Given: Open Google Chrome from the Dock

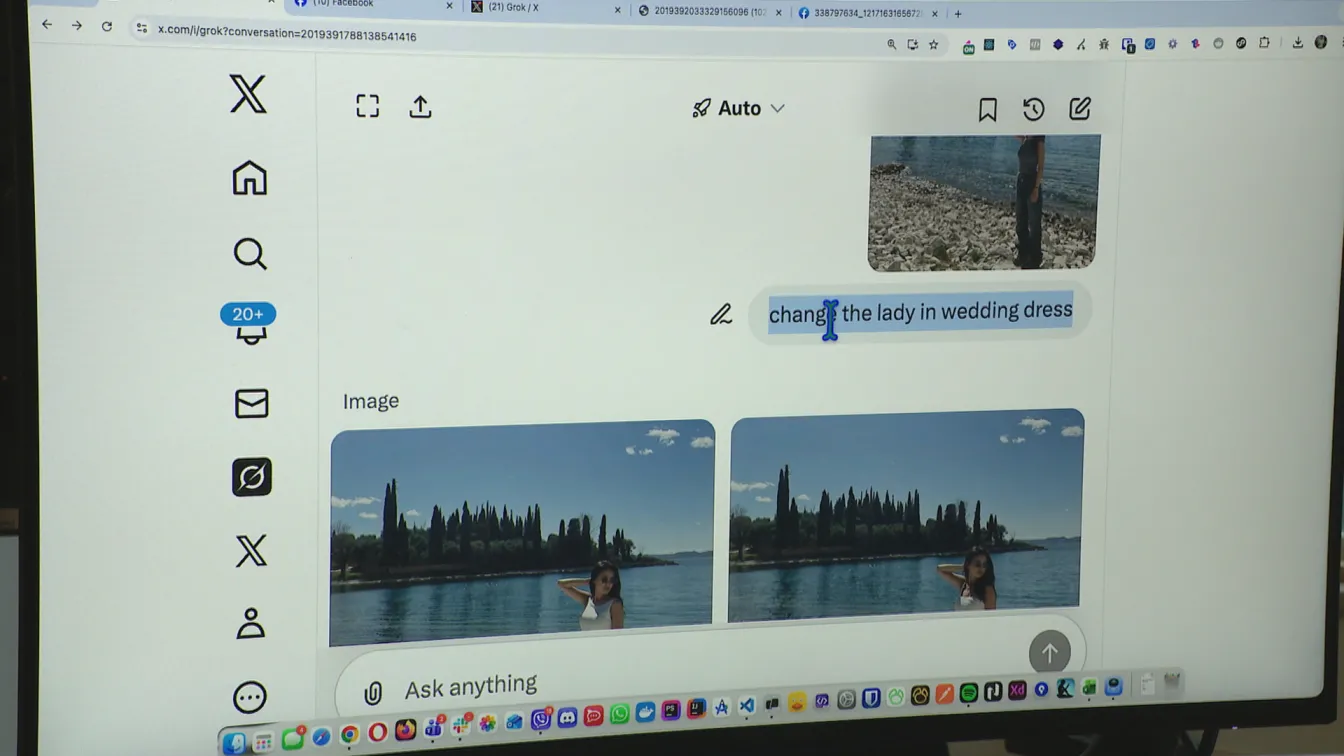Looking at the screenshot, I should [349, 735].
